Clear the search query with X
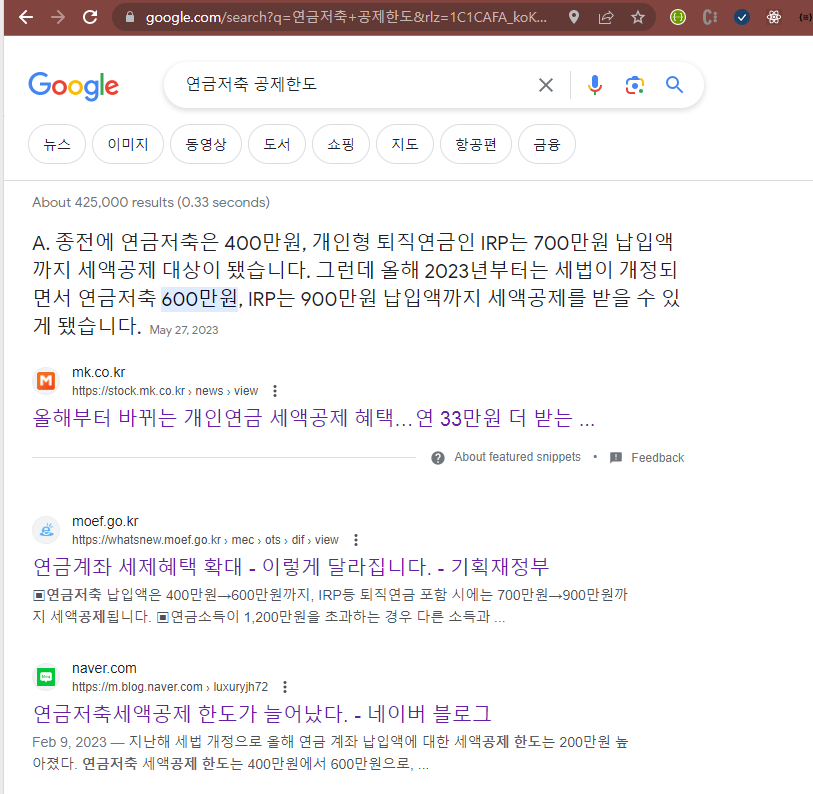The width and height of the screenshot is (813, 794). [x=545, y=85]
